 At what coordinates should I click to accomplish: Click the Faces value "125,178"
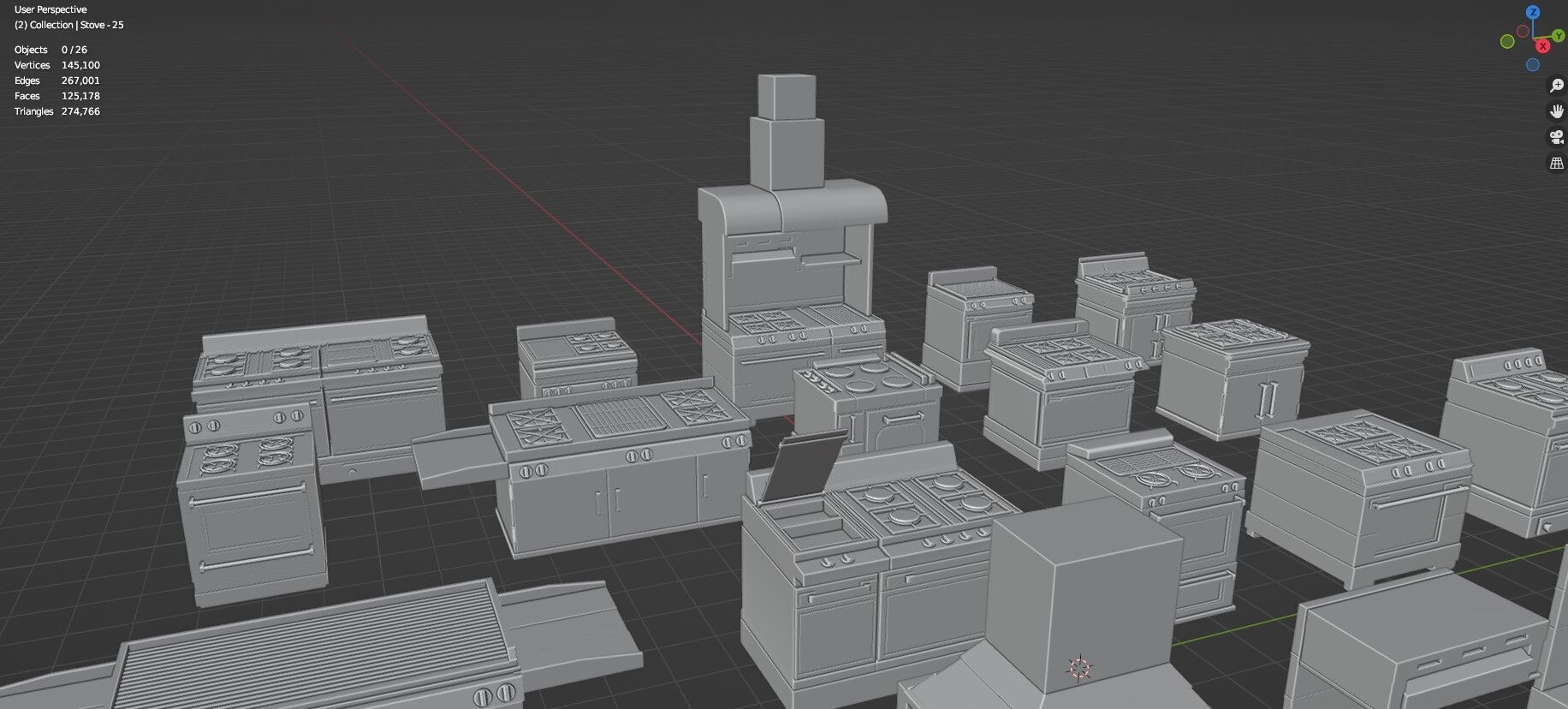pos(80,96)
